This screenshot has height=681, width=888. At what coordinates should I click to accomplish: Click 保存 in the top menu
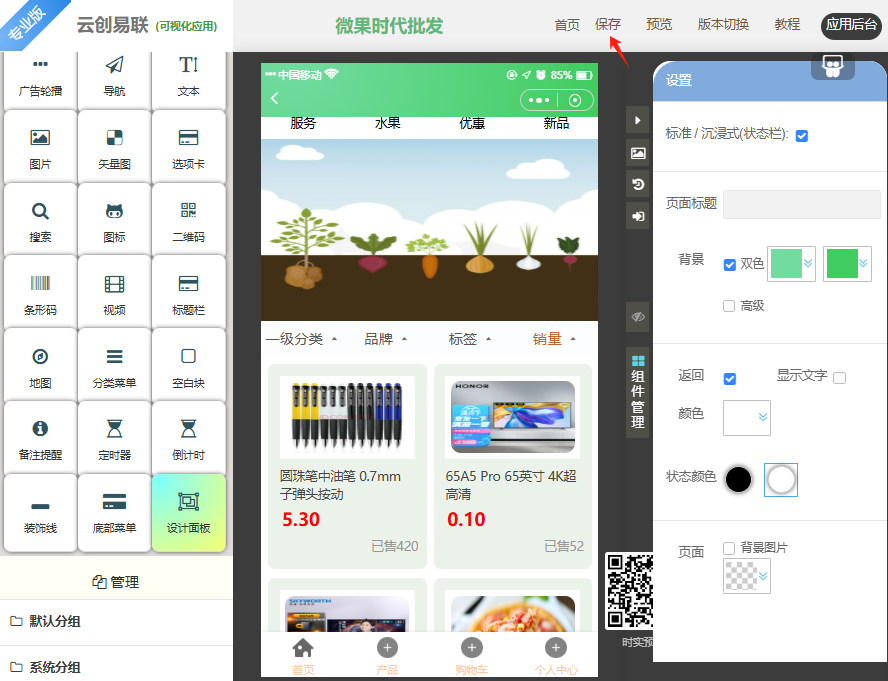(x=608, y=25)
